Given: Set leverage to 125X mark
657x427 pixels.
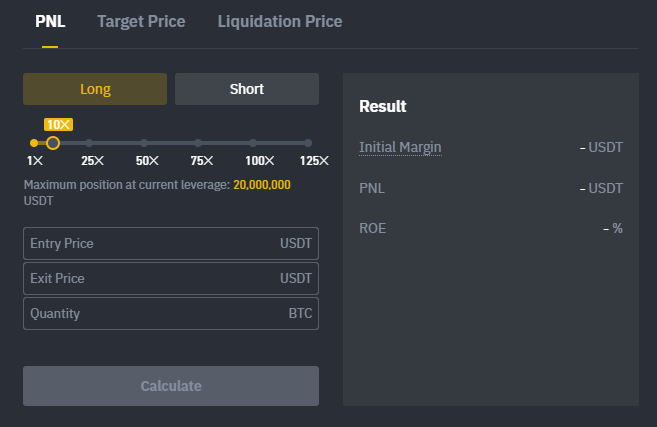Looking at the screenshot, I should coord(309,143).
